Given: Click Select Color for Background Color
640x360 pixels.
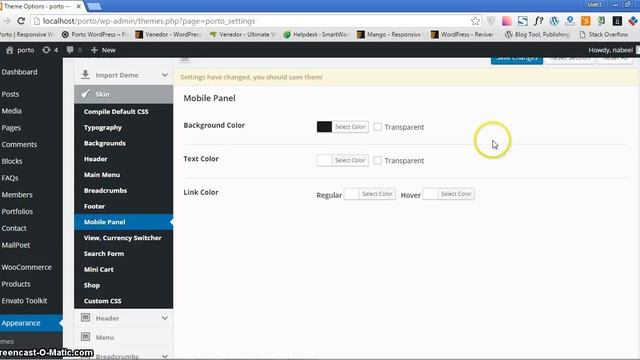Looking at the screenshot, I should pos(350,127).
